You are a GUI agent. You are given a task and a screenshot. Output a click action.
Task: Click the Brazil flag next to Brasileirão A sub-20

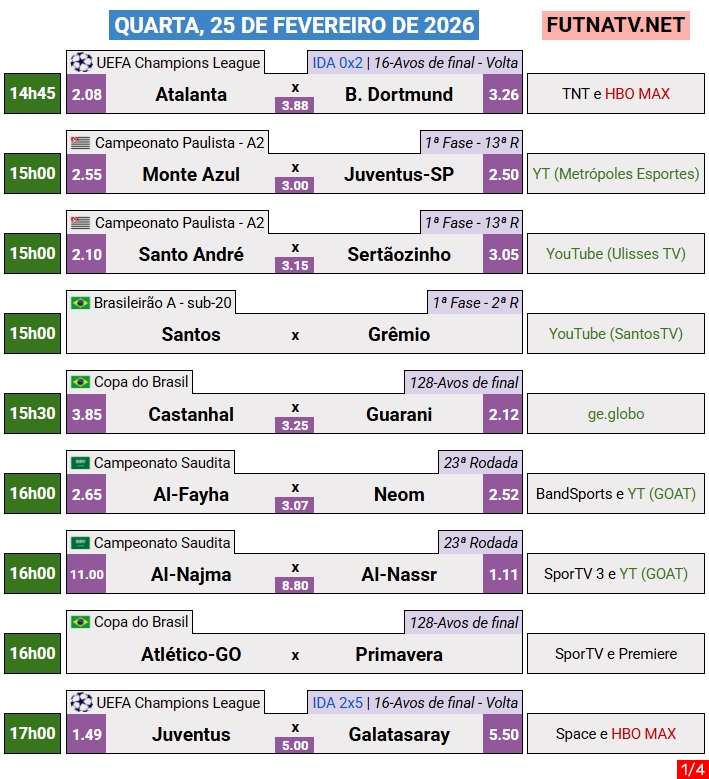[x=81, y=303]
